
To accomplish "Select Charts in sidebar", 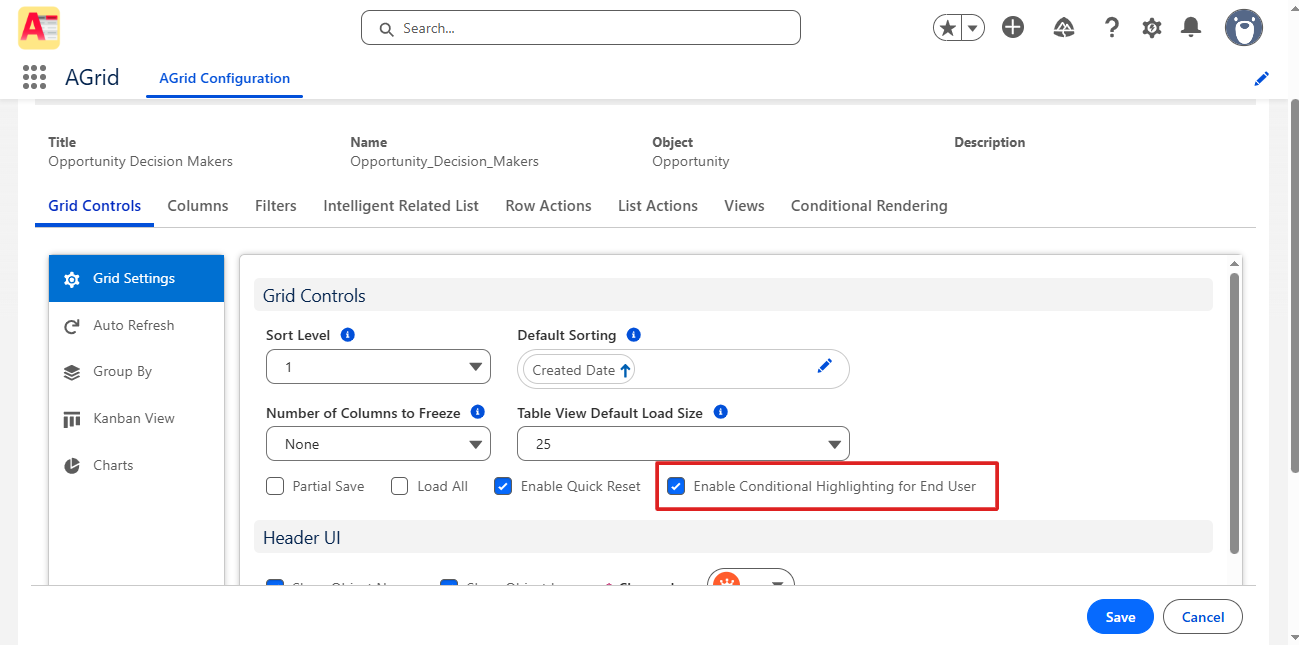I will pyautogui.click(x=136, y=466).
